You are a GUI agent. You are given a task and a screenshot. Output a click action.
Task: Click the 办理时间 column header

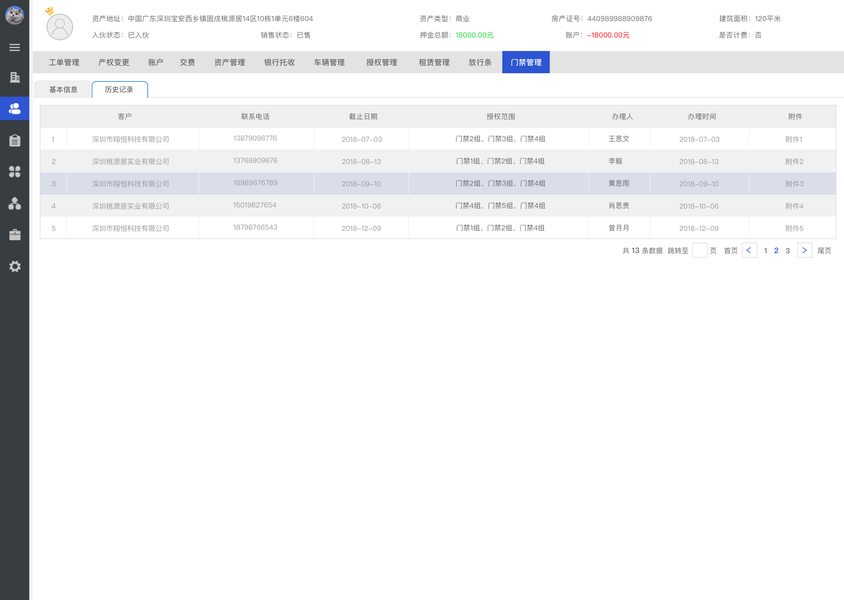click(701, 117)
